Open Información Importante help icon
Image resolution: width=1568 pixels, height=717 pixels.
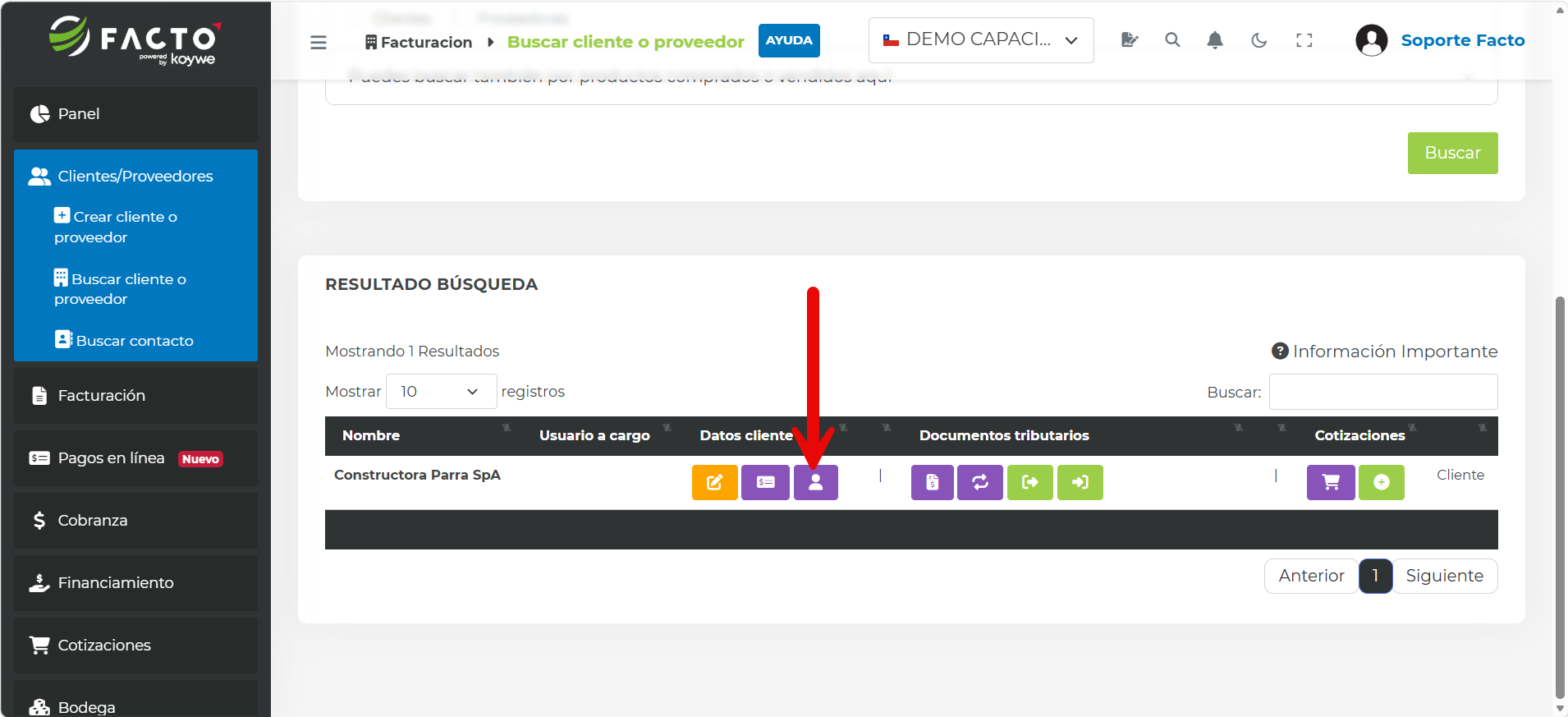pos(1280,351)
